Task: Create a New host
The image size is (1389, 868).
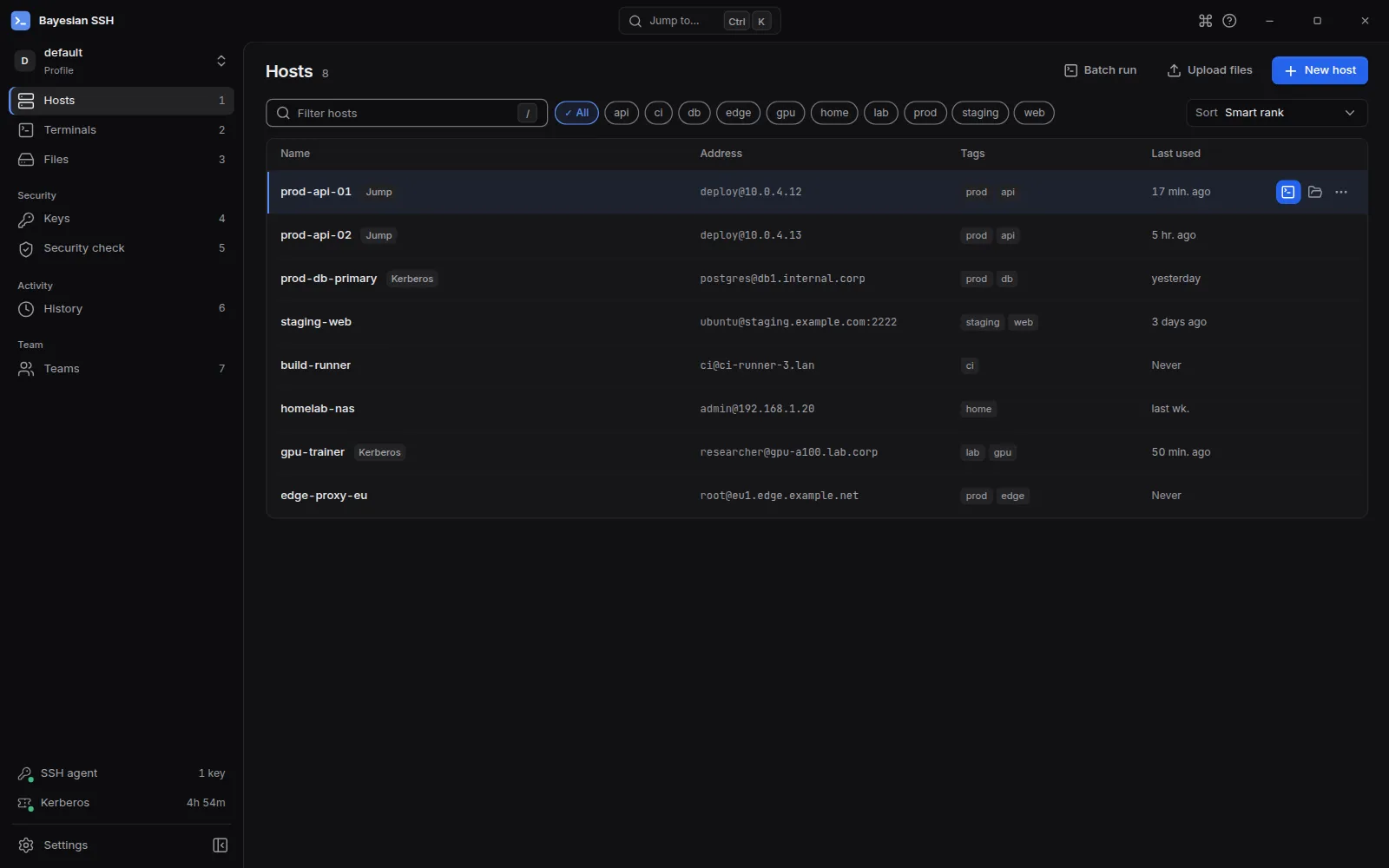Action: tap(1320, 70)
